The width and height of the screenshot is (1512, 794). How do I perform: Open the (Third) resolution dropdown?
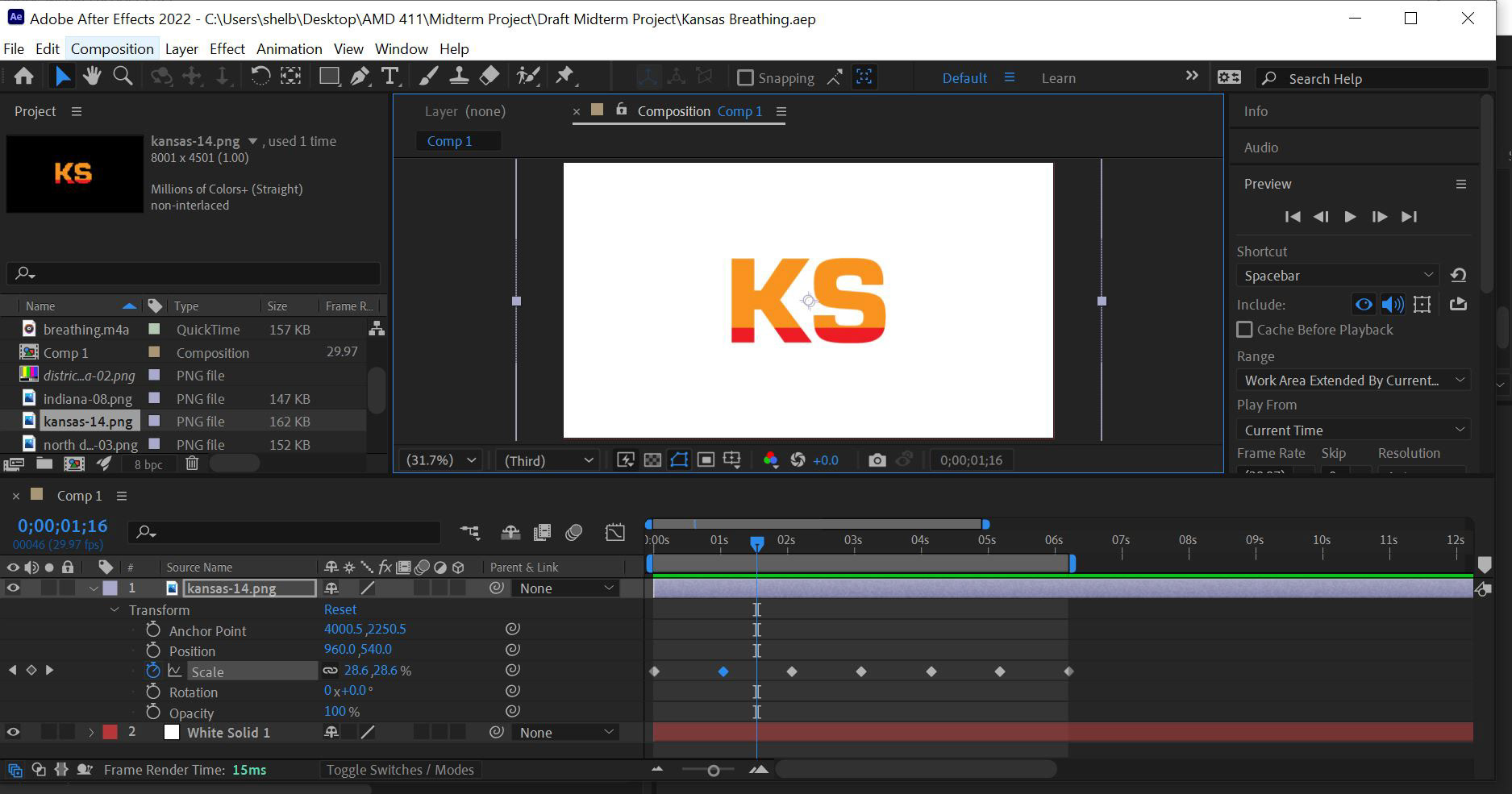click(548, 460)
